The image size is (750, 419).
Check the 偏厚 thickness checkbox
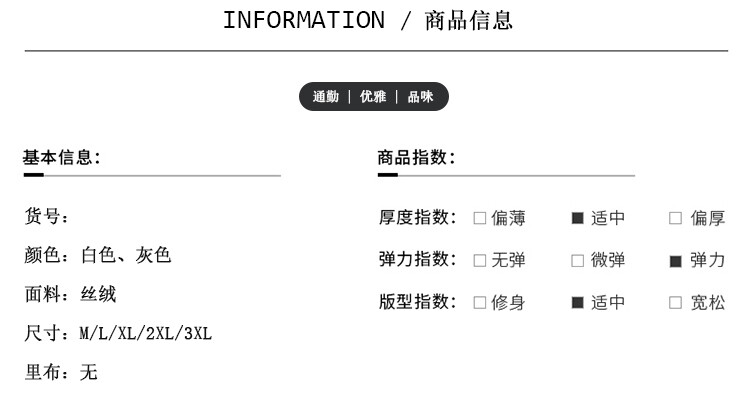click(x=675, y=218)
